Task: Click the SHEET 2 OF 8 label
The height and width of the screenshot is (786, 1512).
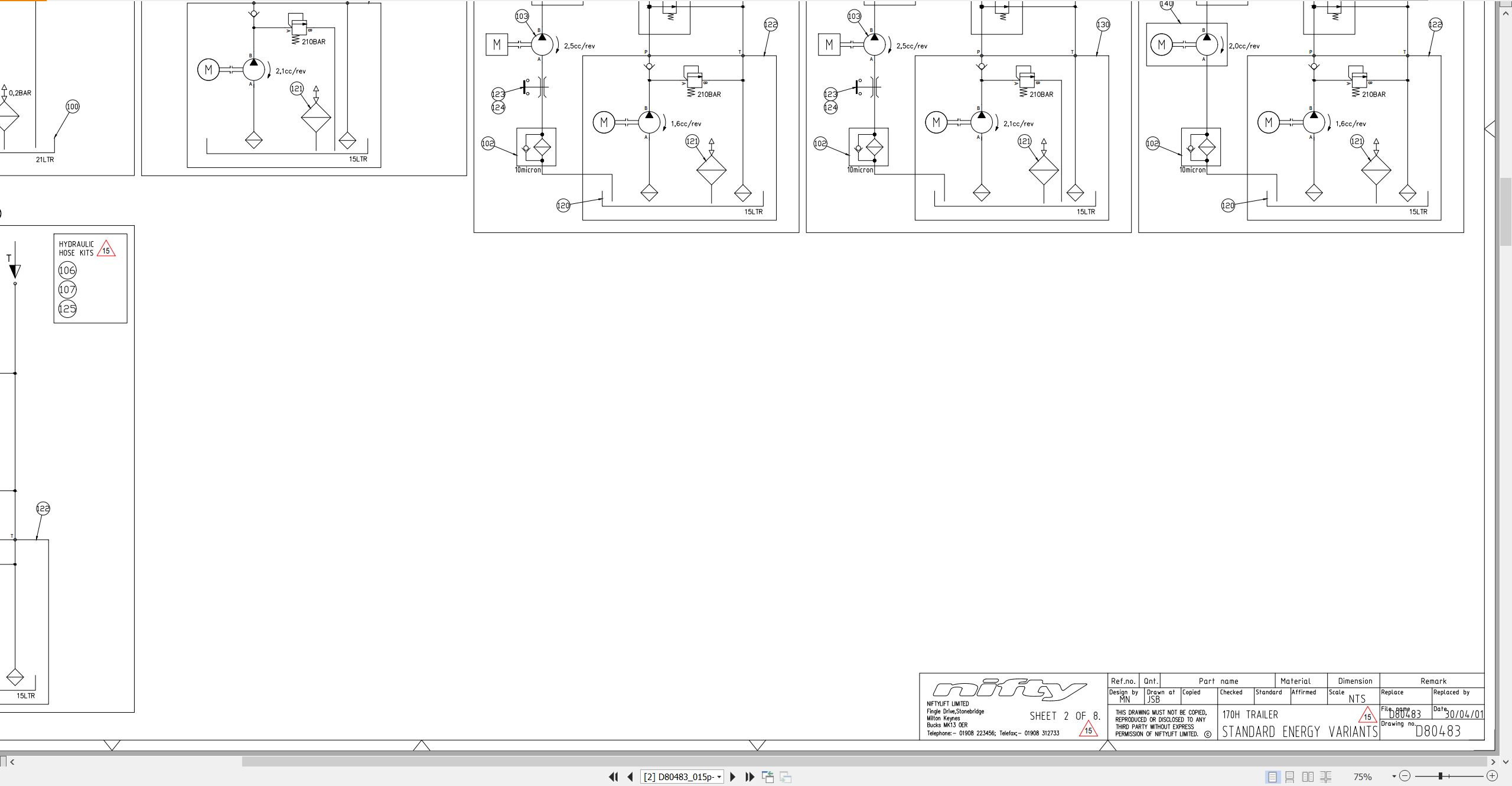Action: pyautogui.click(x=1065, y=716)
